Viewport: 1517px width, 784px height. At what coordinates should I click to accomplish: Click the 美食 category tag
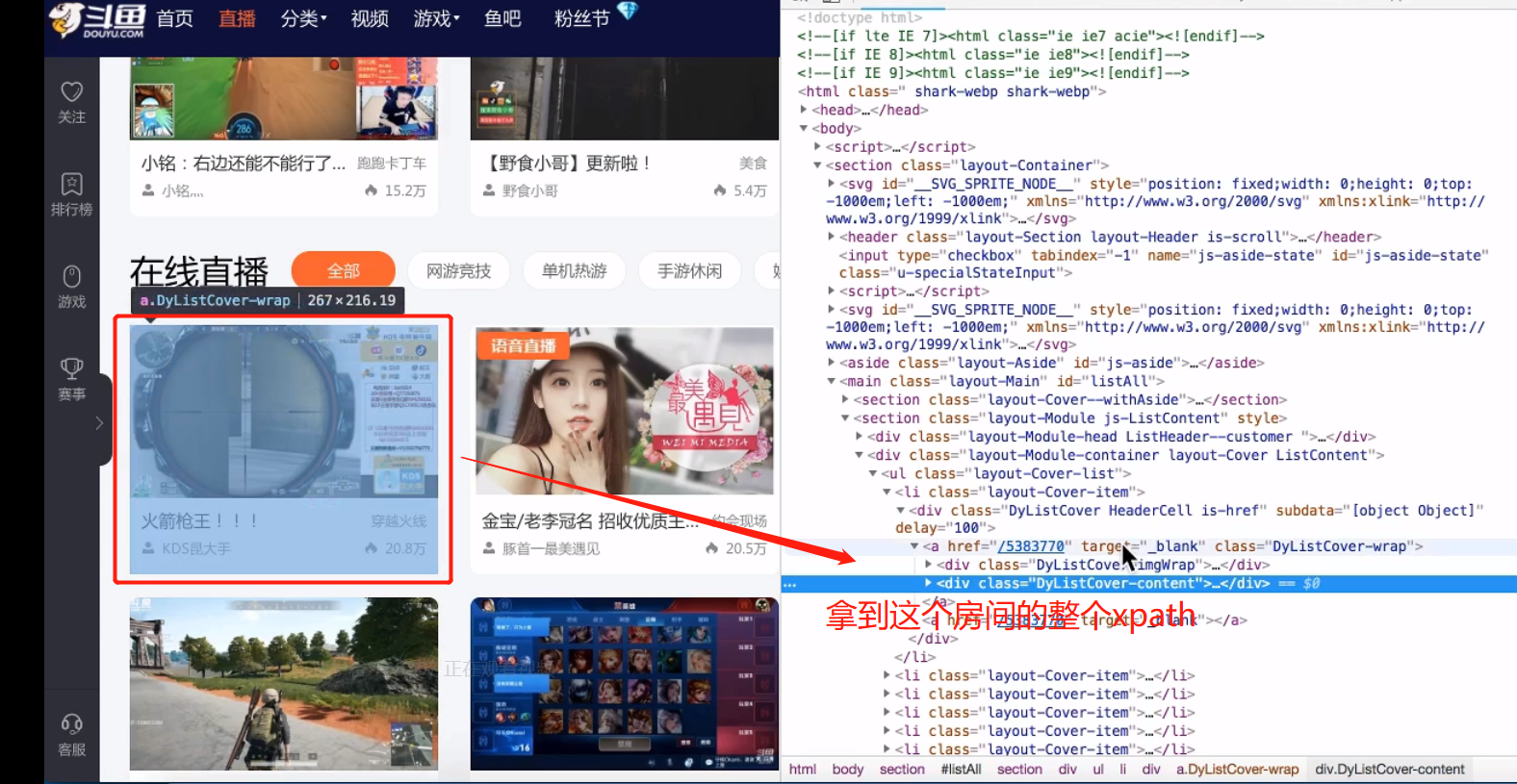click(753, 164)
